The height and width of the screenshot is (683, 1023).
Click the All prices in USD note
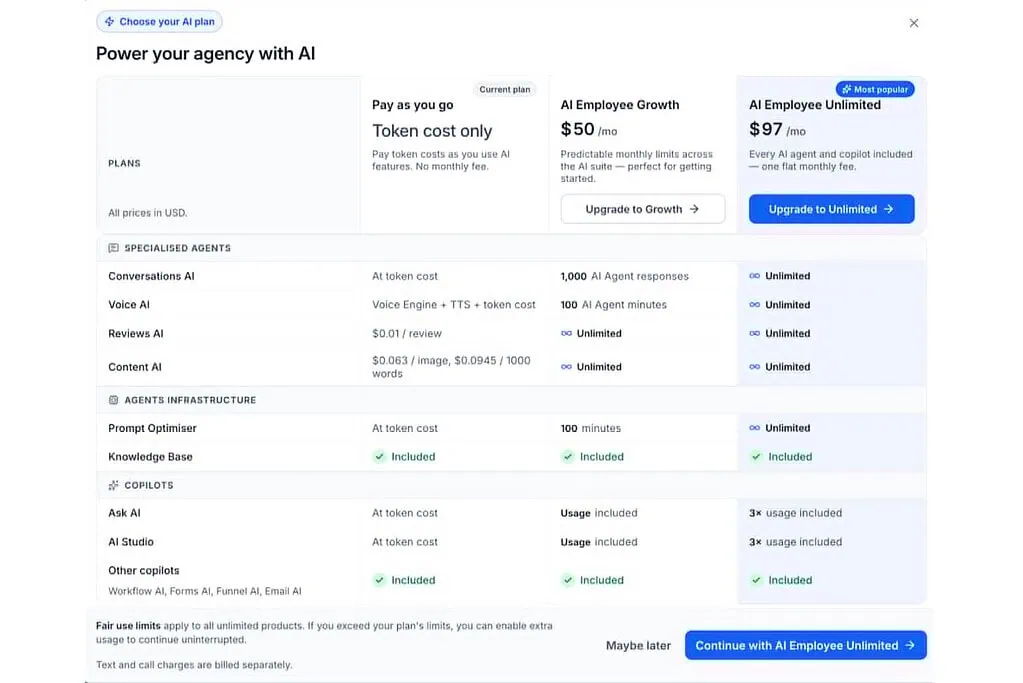(x=147, y=213)
